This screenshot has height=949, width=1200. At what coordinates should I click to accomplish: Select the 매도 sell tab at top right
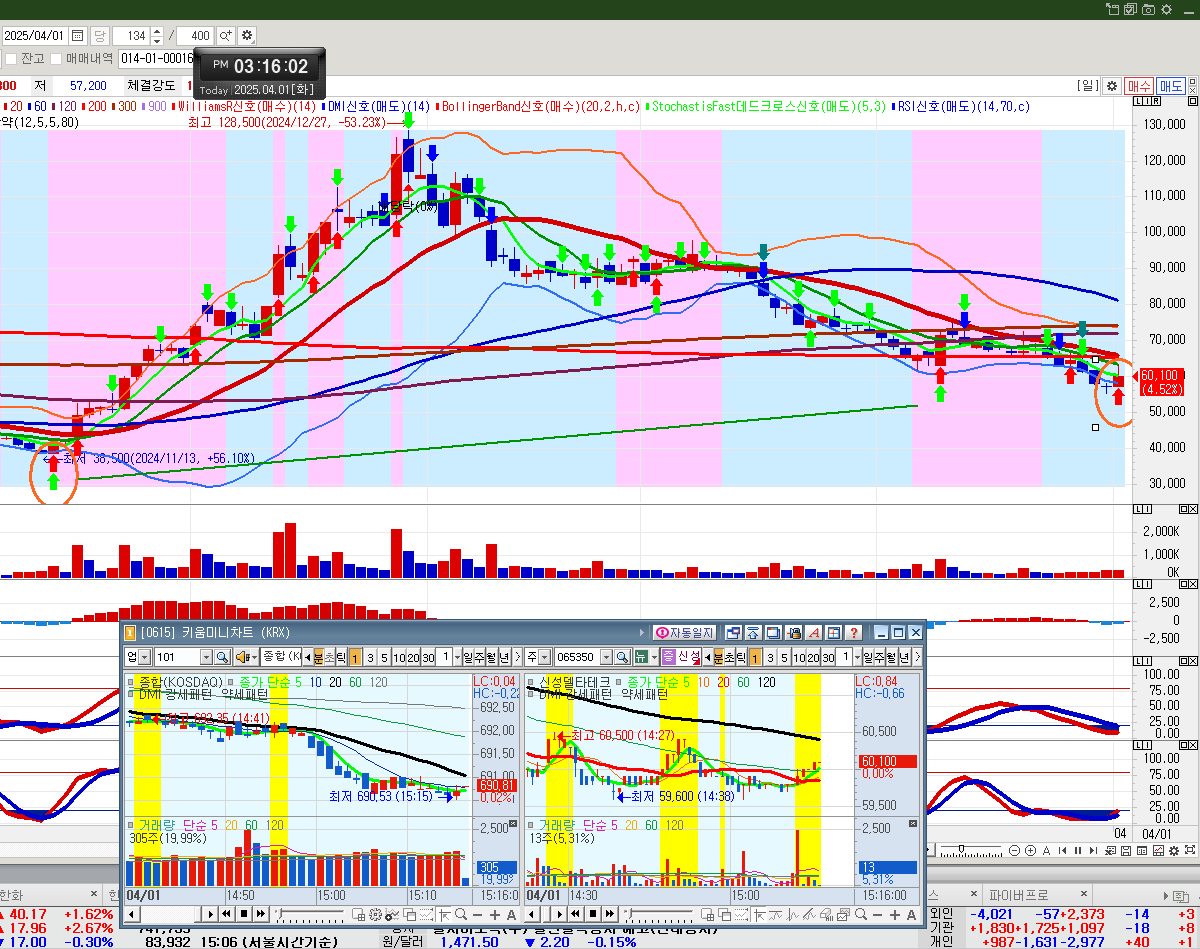coord(1170,86)
